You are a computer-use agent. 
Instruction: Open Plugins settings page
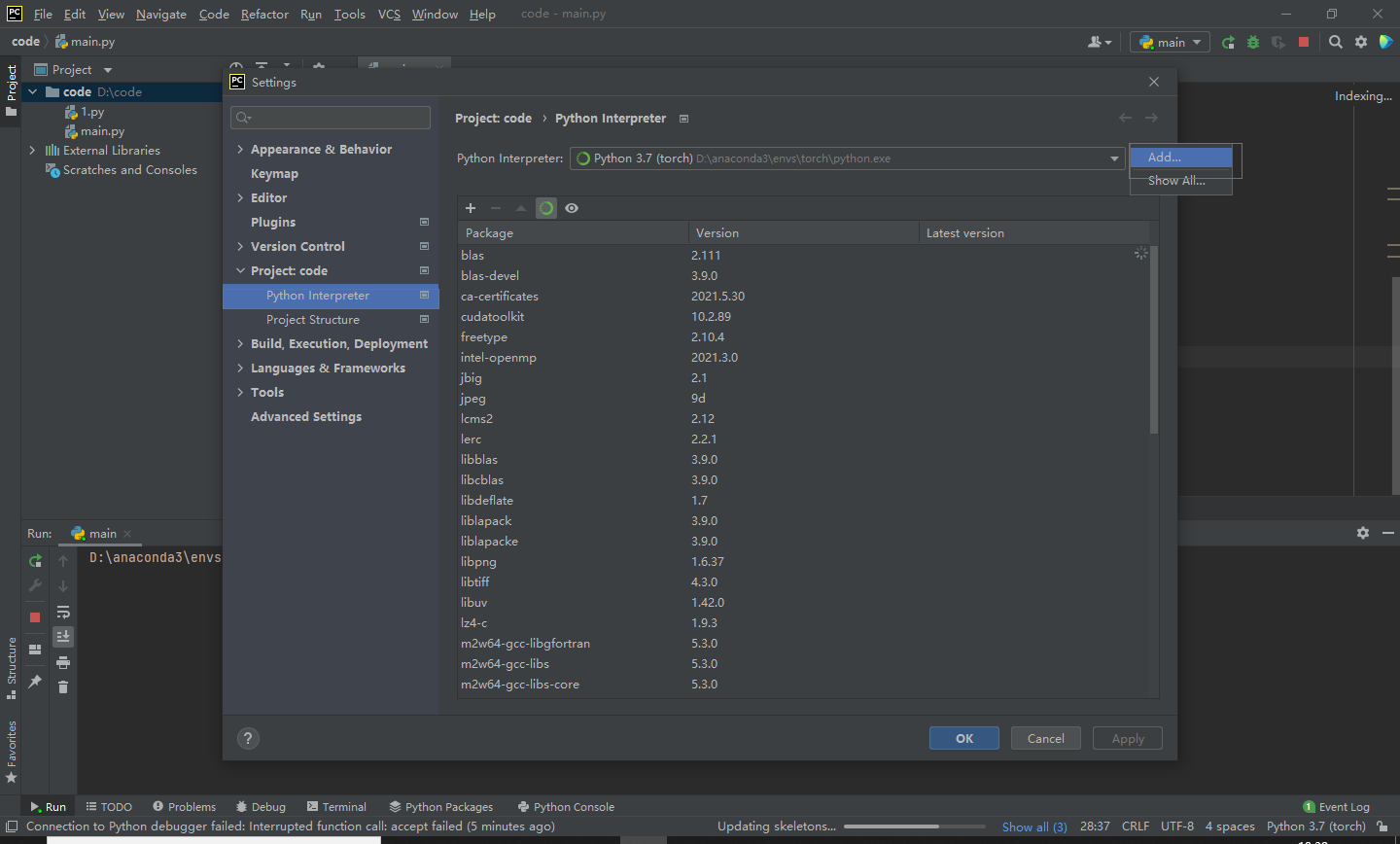pos(273,223)
